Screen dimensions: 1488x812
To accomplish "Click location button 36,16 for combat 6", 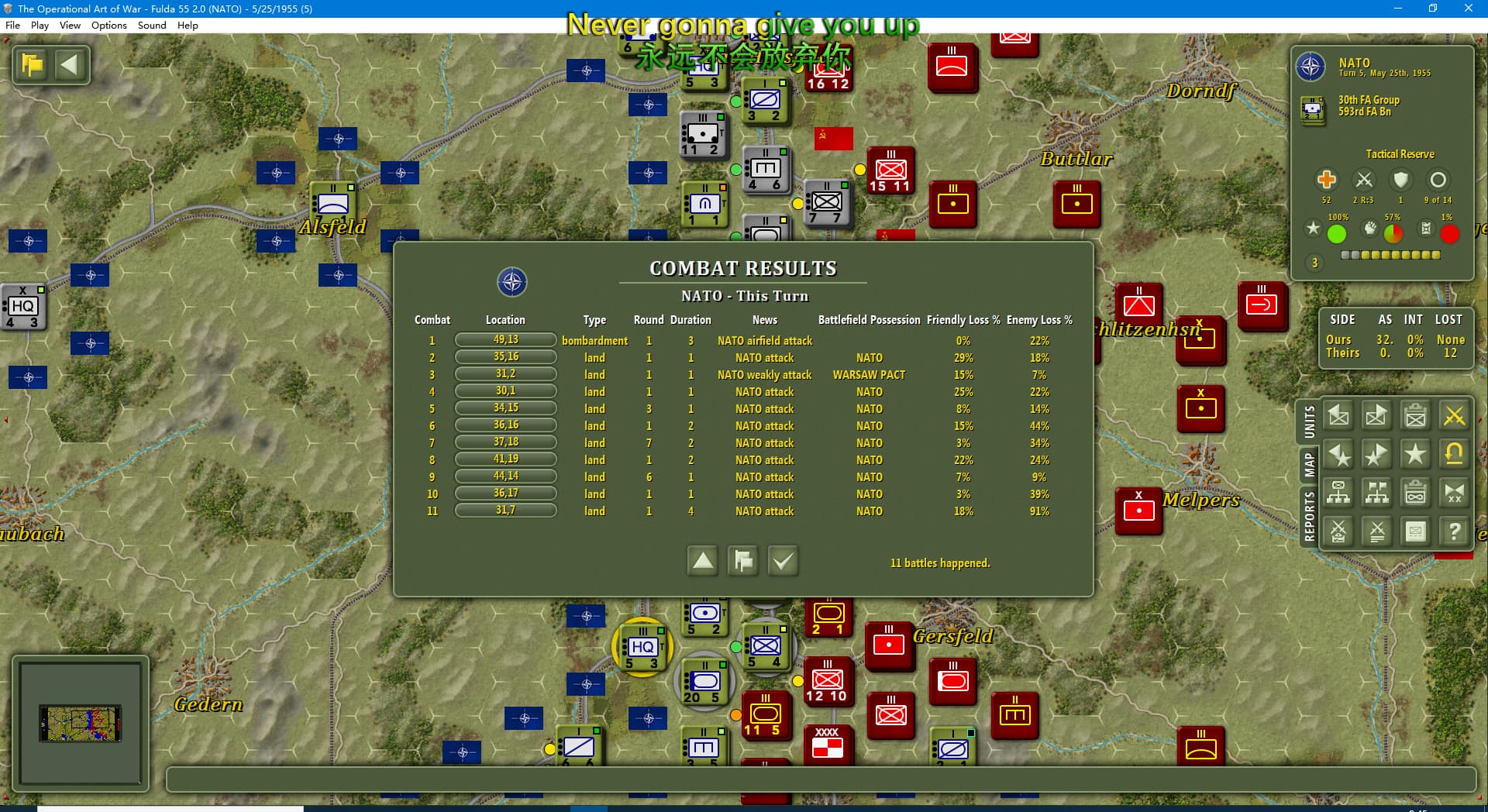I will (x=505, y=425).
